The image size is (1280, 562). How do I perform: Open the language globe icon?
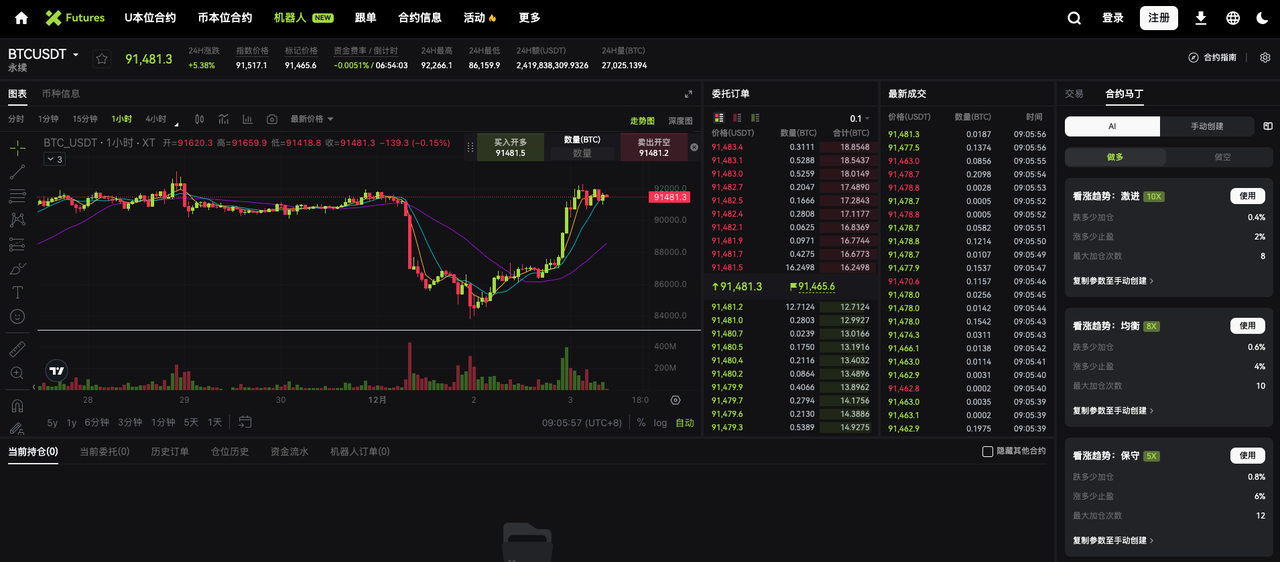(x=1233, y=18)
